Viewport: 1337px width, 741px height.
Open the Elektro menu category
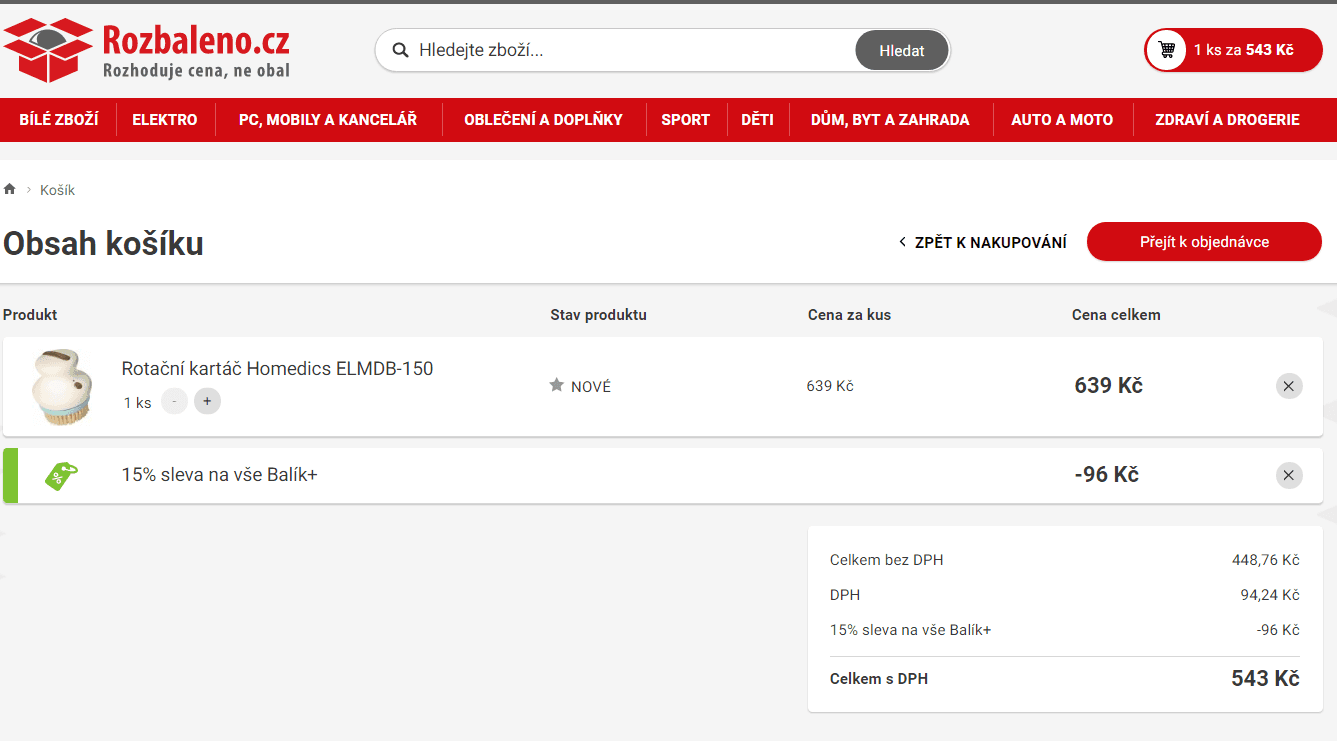pyautogui.click(x=165, y=120)
